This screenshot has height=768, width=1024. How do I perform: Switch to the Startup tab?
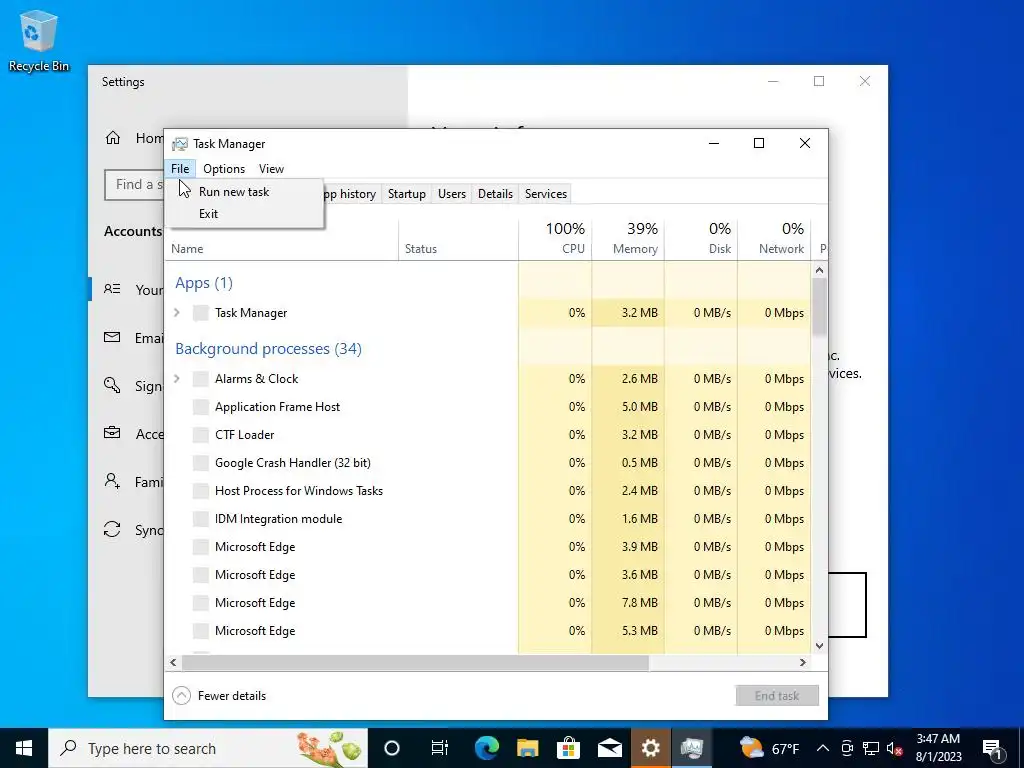pyautogui.click(x=406, y=194)
